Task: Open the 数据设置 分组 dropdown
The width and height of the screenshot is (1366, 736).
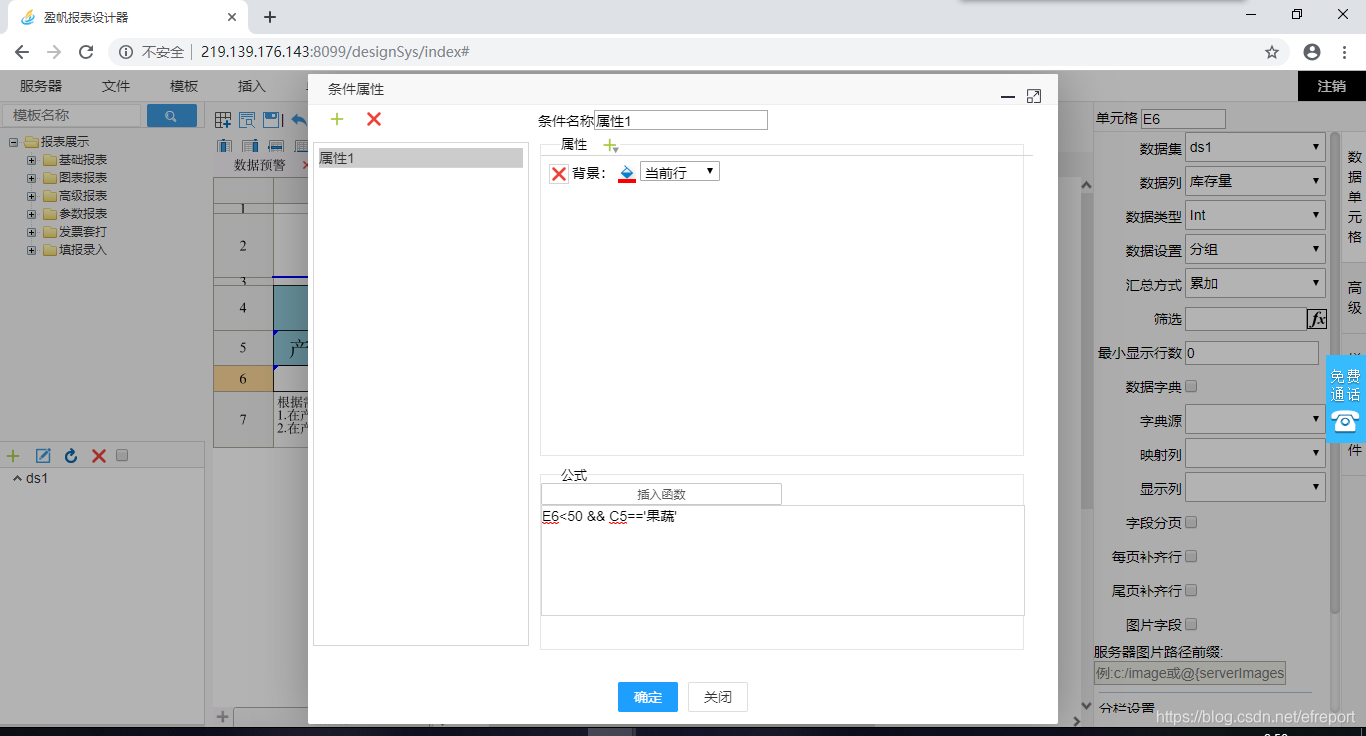Action: click(x=1255, y=249)
